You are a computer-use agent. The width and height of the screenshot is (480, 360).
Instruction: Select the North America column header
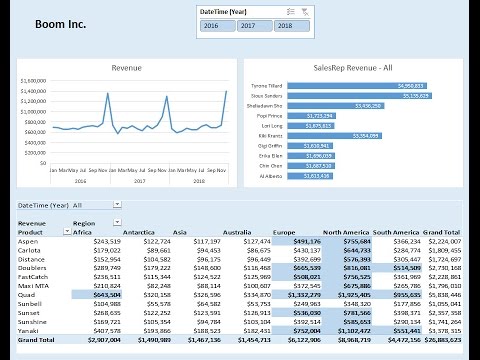click(x=346, y=232)
